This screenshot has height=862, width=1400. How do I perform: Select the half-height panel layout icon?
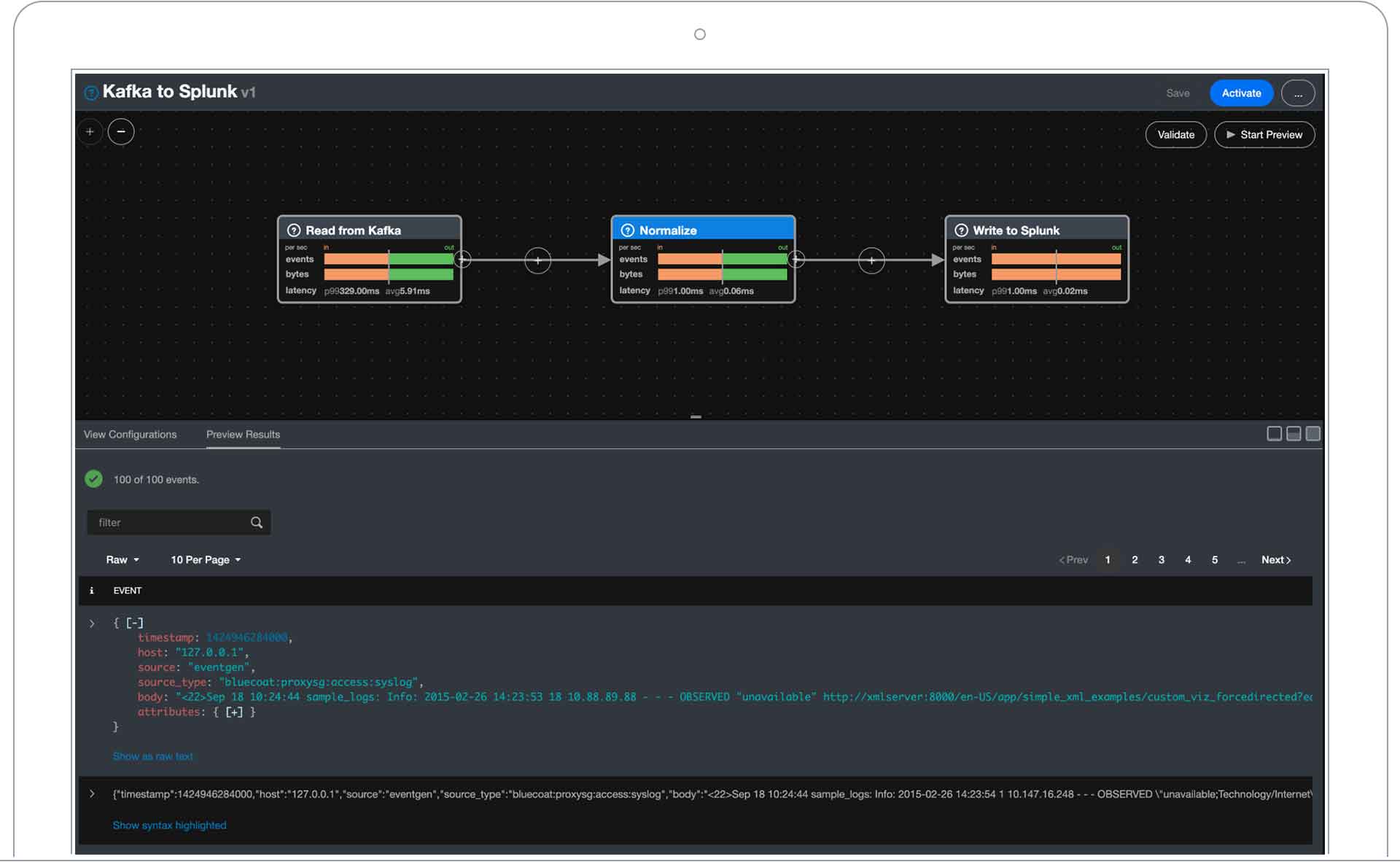click(x=1294, y=434)
